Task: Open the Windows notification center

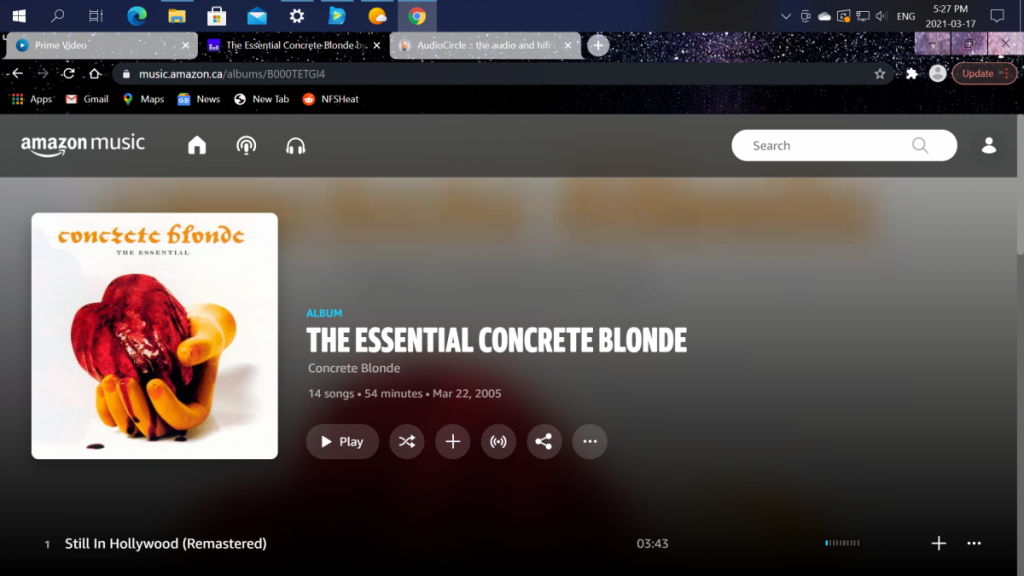Action: tap(997, 16)
